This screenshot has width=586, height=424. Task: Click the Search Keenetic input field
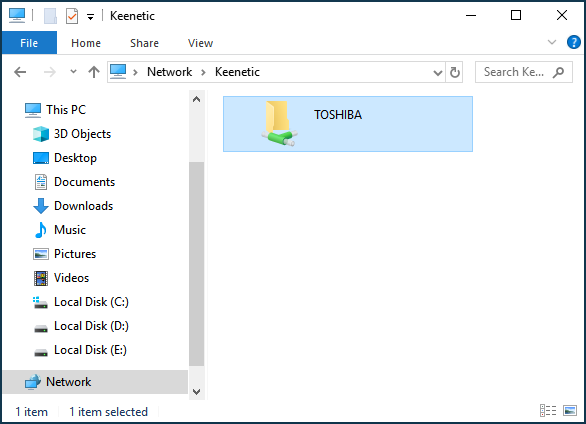click(x=524, y=72)
